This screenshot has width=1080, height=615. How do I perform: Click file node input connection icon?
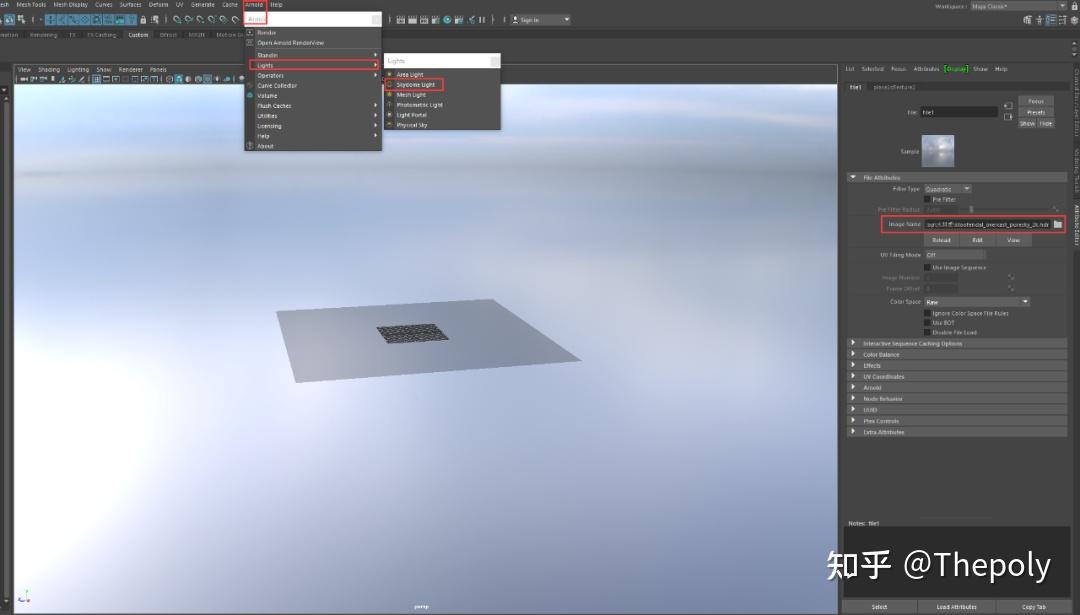(1008, 105)
